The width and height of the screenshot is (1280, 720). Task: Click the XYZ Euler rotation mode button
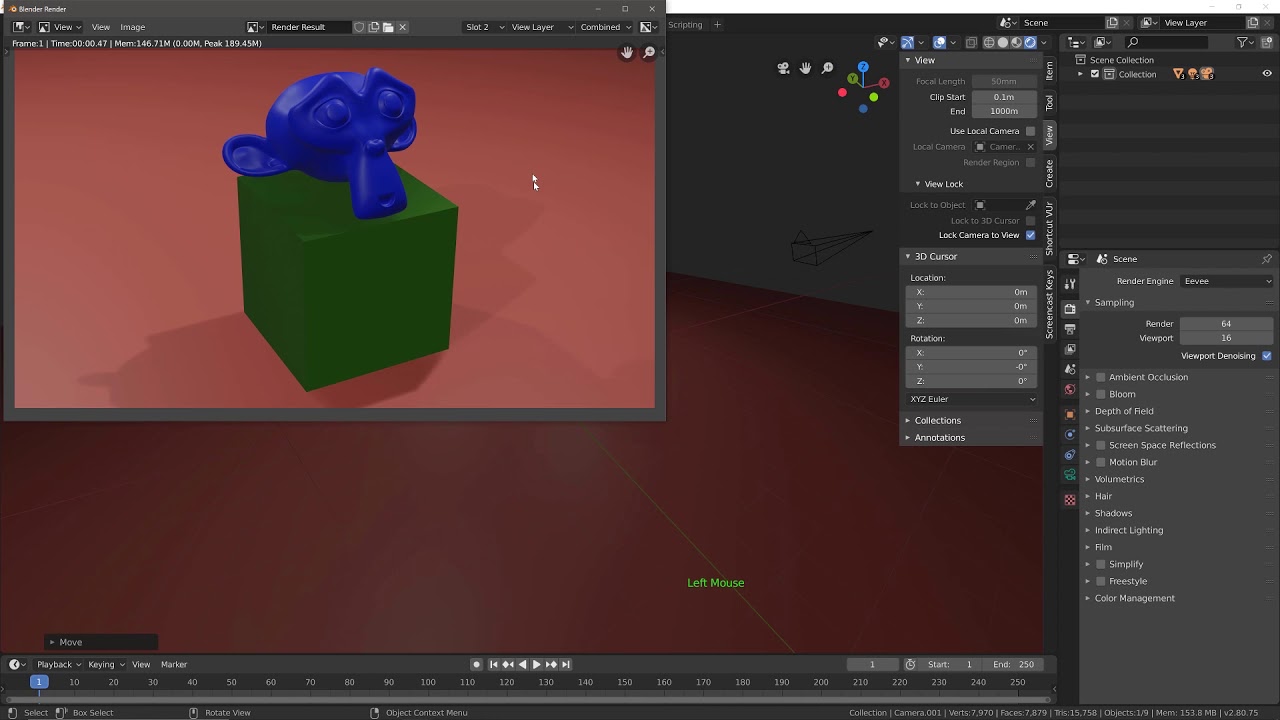tap(971, 399)
